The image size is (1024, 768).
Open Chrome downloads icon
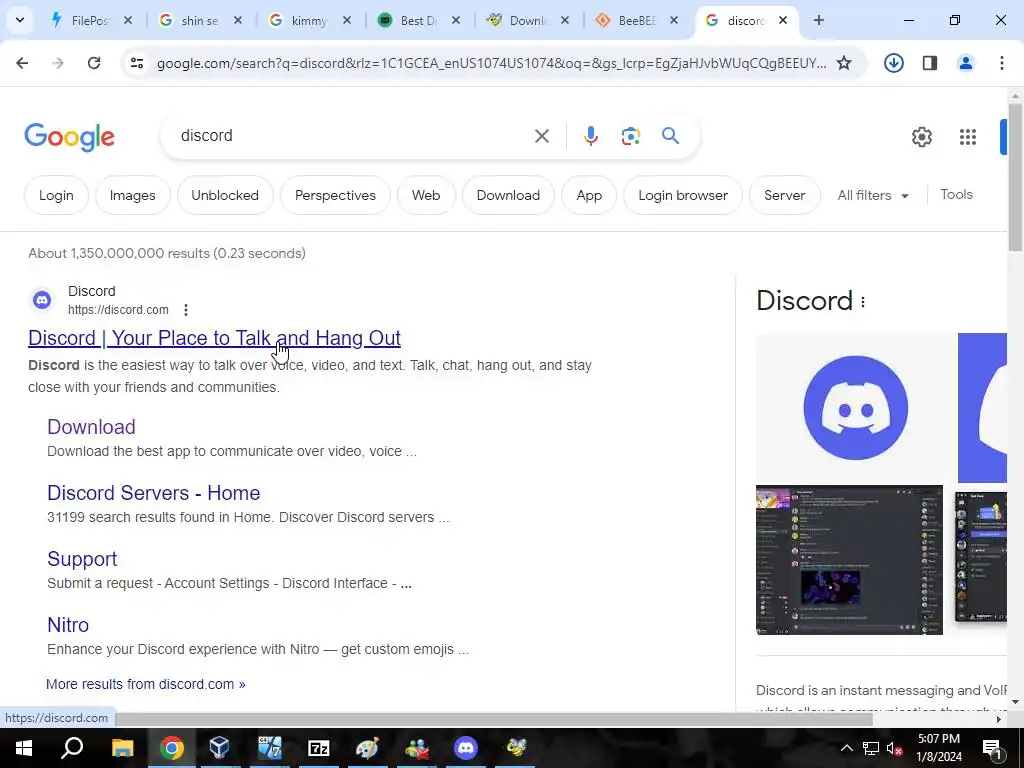(893, 63)
